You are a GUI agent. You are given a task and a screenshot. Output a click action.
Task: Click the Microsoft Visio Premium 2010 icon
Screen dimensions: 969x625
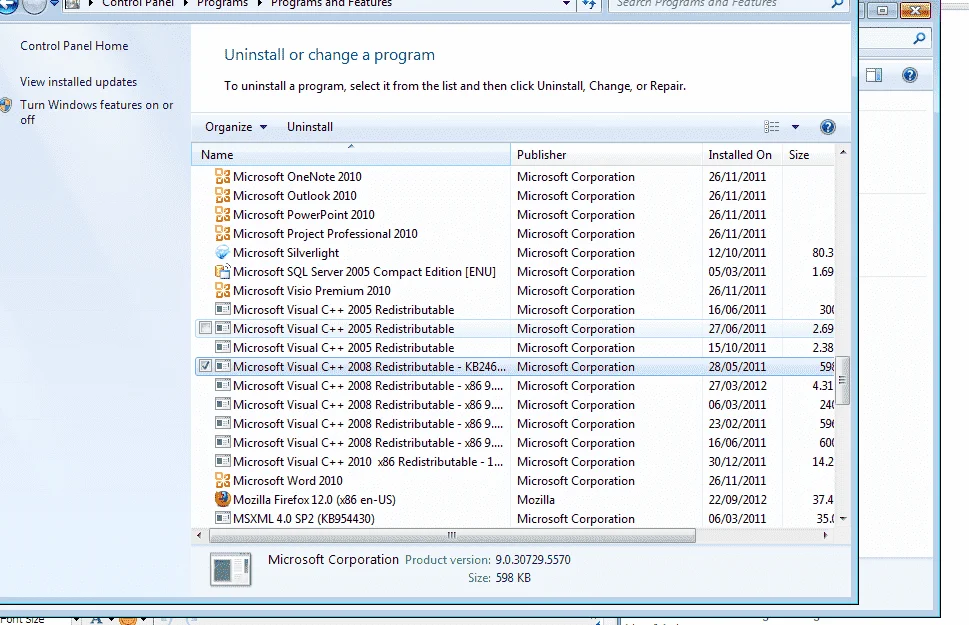pos(222,291)
